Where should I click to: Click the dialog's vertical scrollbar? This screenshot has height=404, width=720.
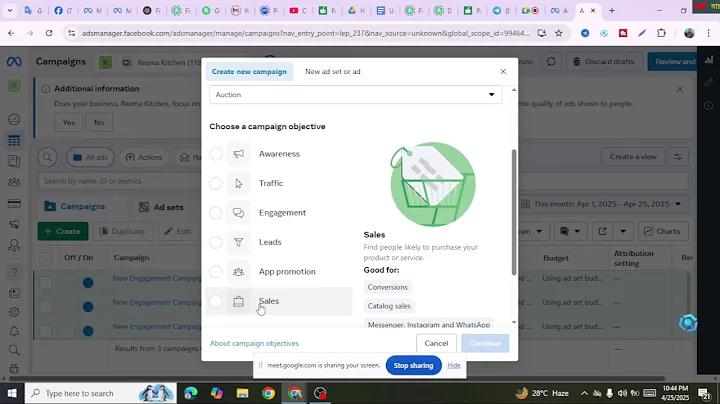click(x=514, y=212)
